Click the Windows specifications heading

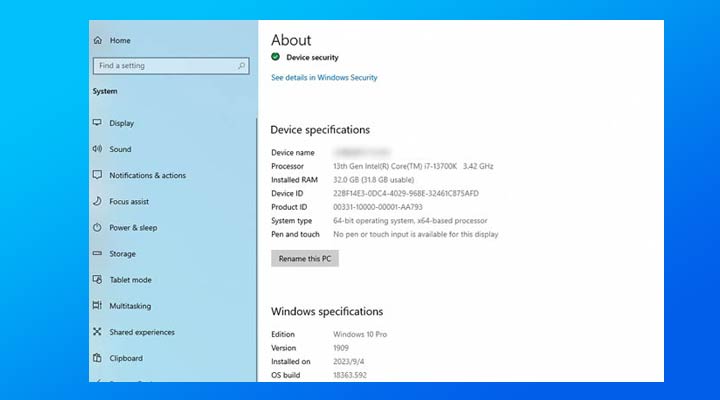(x=327, y=311)
